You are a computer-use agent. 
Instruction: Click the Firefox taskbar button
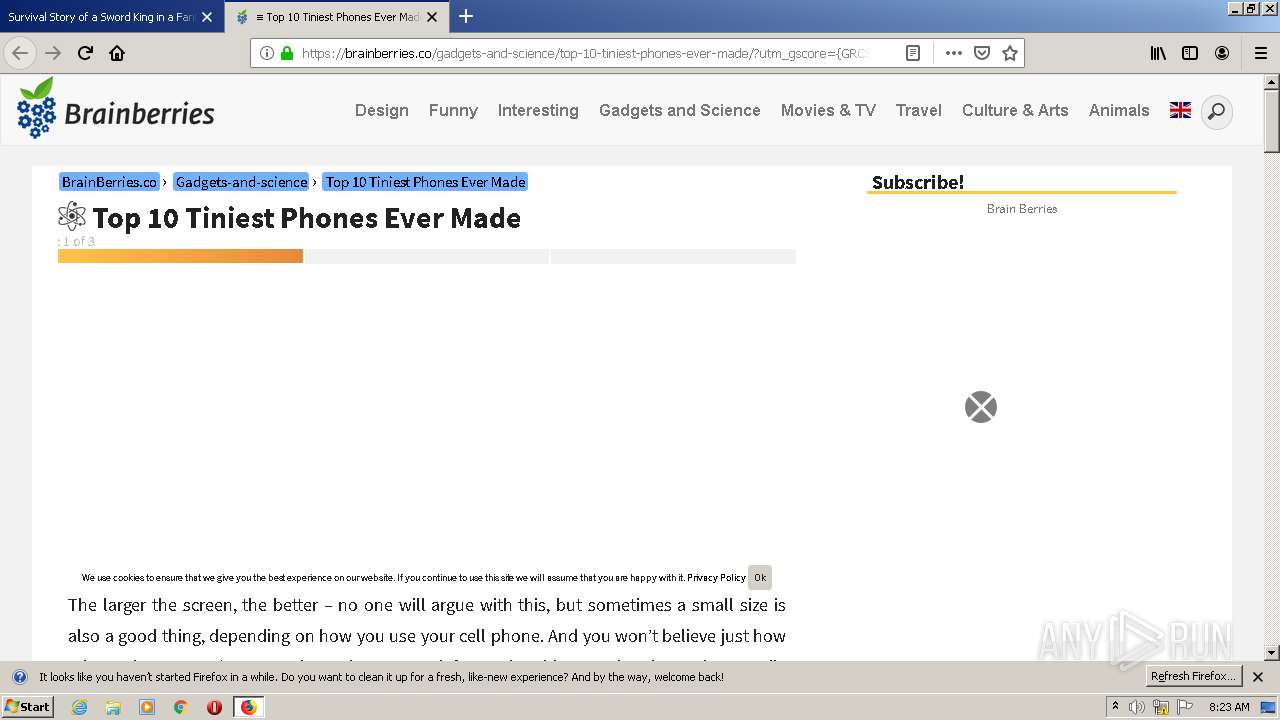tap(248, 707)
